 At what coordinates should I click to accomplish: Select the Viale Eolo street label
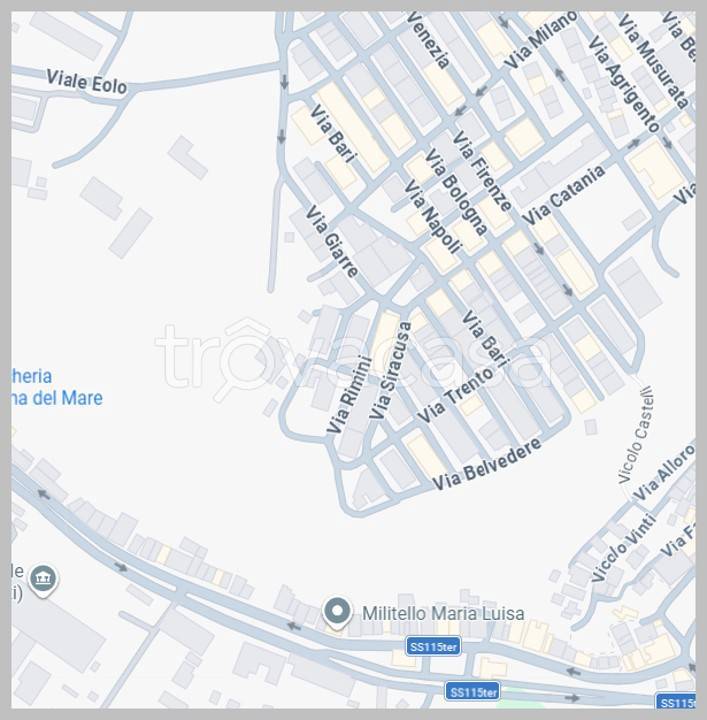[x=86, y=83]
